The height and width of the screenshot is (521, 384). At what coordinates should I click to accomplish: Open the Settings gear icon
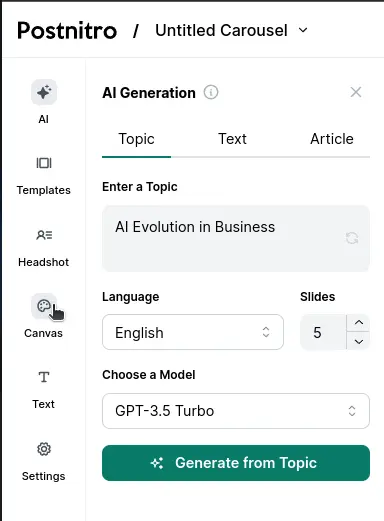click(x=44, y=449)
